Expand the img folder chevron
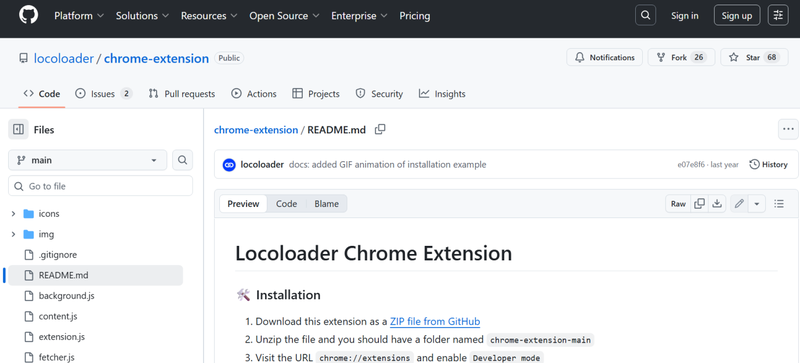 13,234
